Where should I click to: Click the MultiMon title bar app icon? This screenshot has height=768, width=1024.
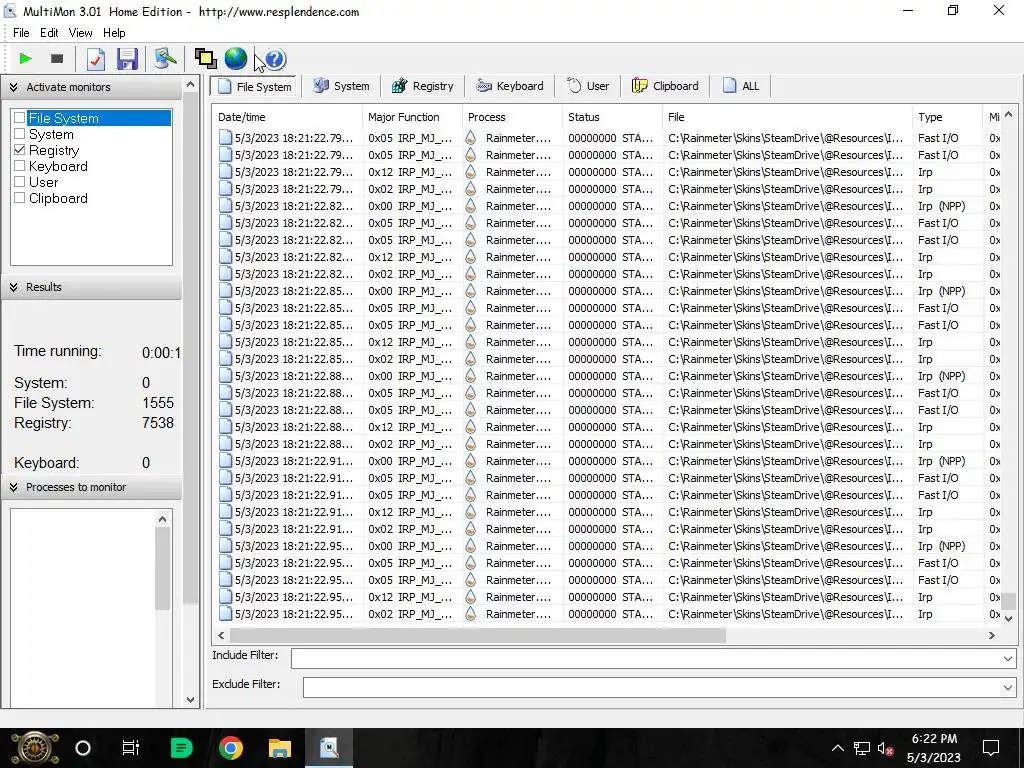click(10, 11)
